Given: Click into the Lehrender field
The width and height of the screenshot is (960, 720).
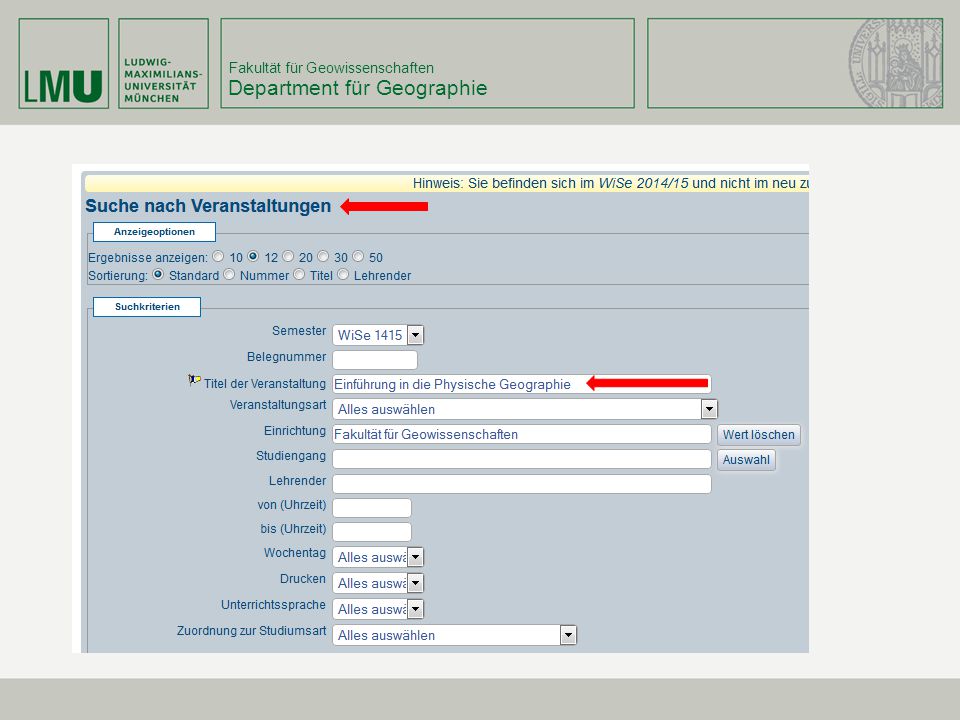Looking at the screenshot, I should tap(522, 484).
